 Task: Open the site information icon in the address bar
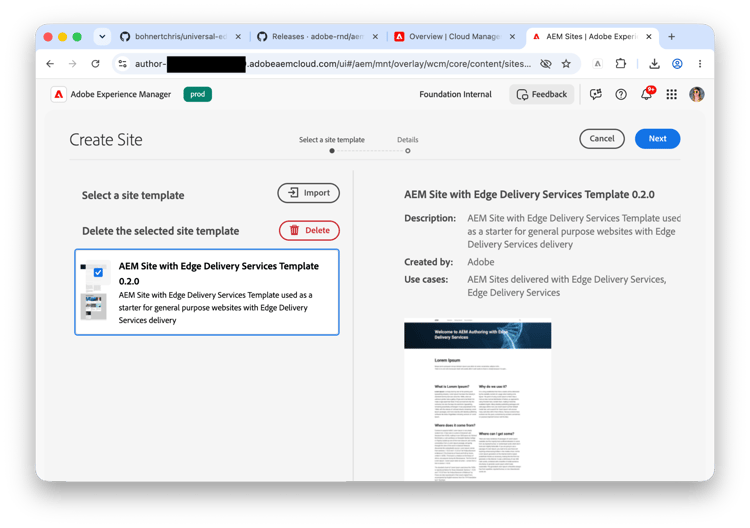tap(123, 64)
